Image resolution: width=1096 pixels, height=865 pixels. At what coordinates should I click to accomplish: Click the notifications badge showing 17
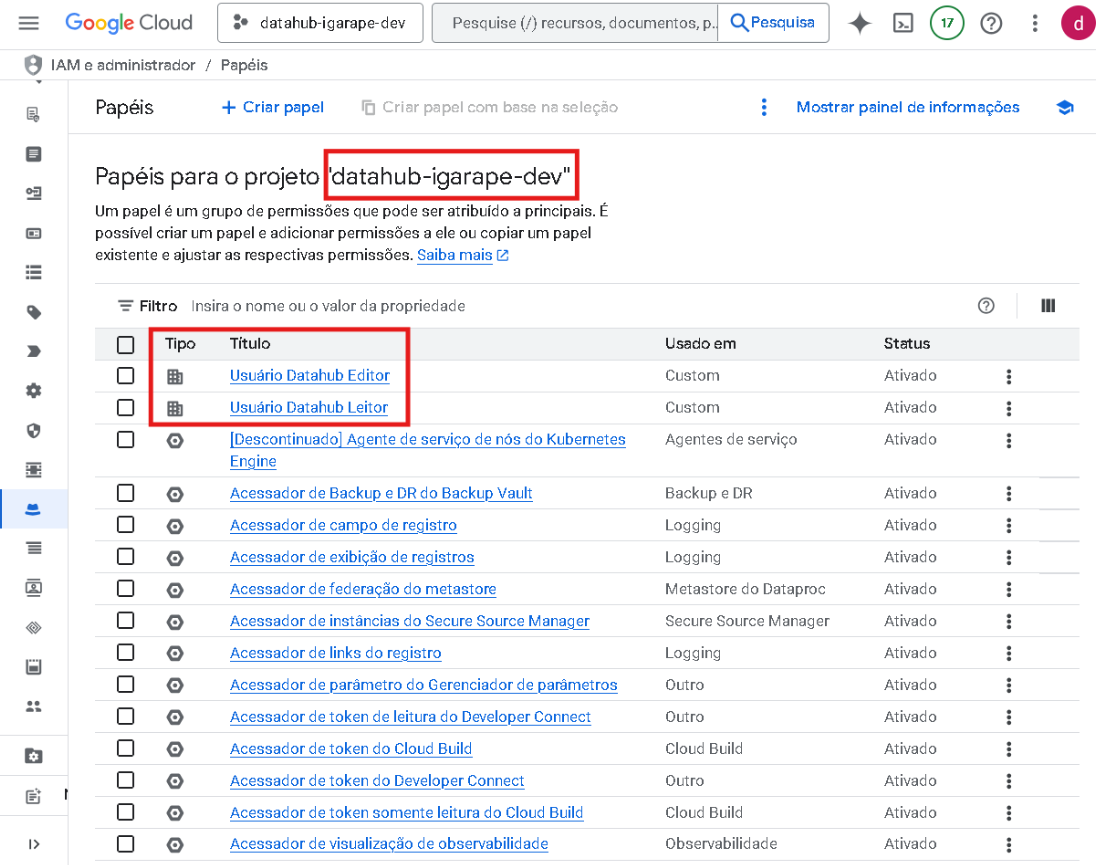coord(946,22)
